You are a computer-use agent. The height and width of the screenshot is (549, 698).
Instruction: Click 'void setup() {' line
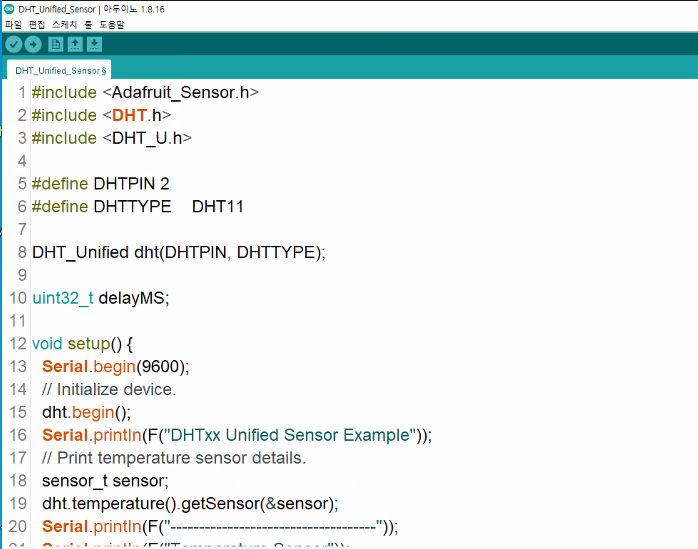82,344
